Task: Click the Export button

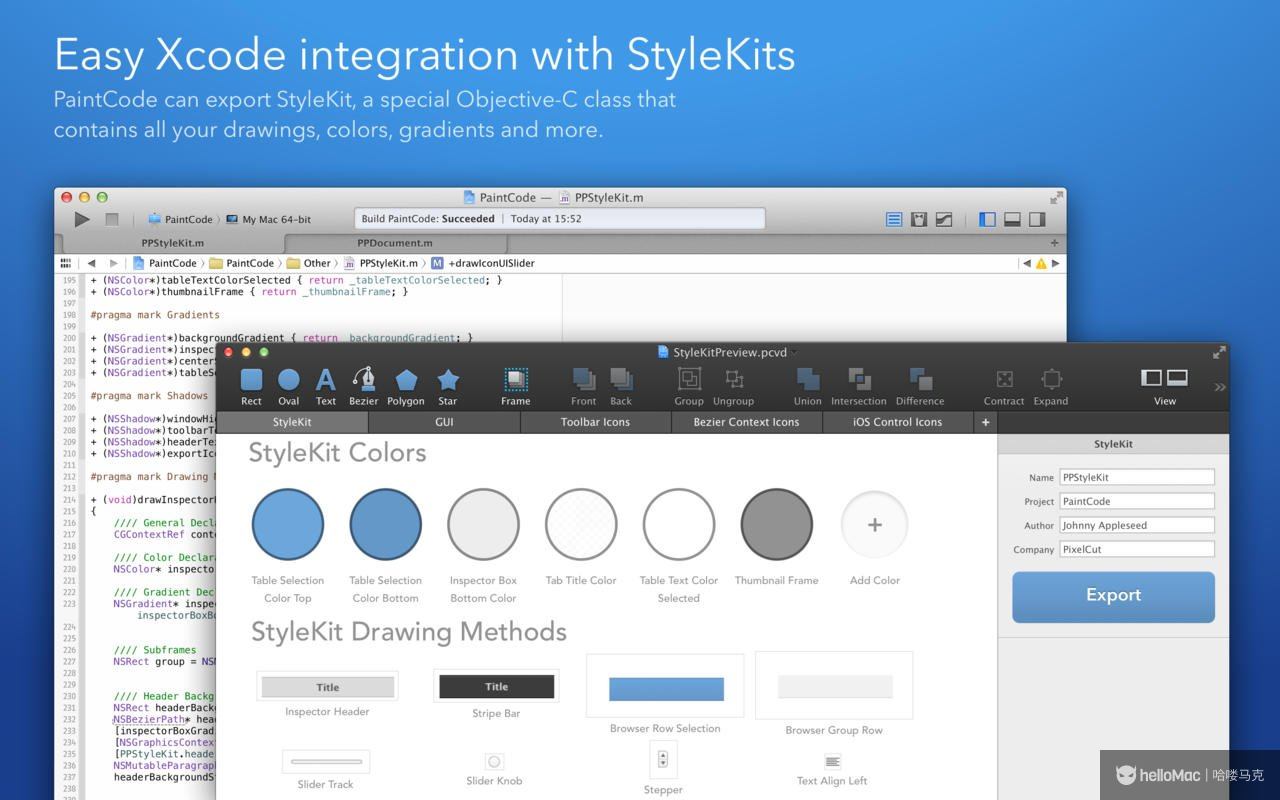Action: [x=1113, y=596]
